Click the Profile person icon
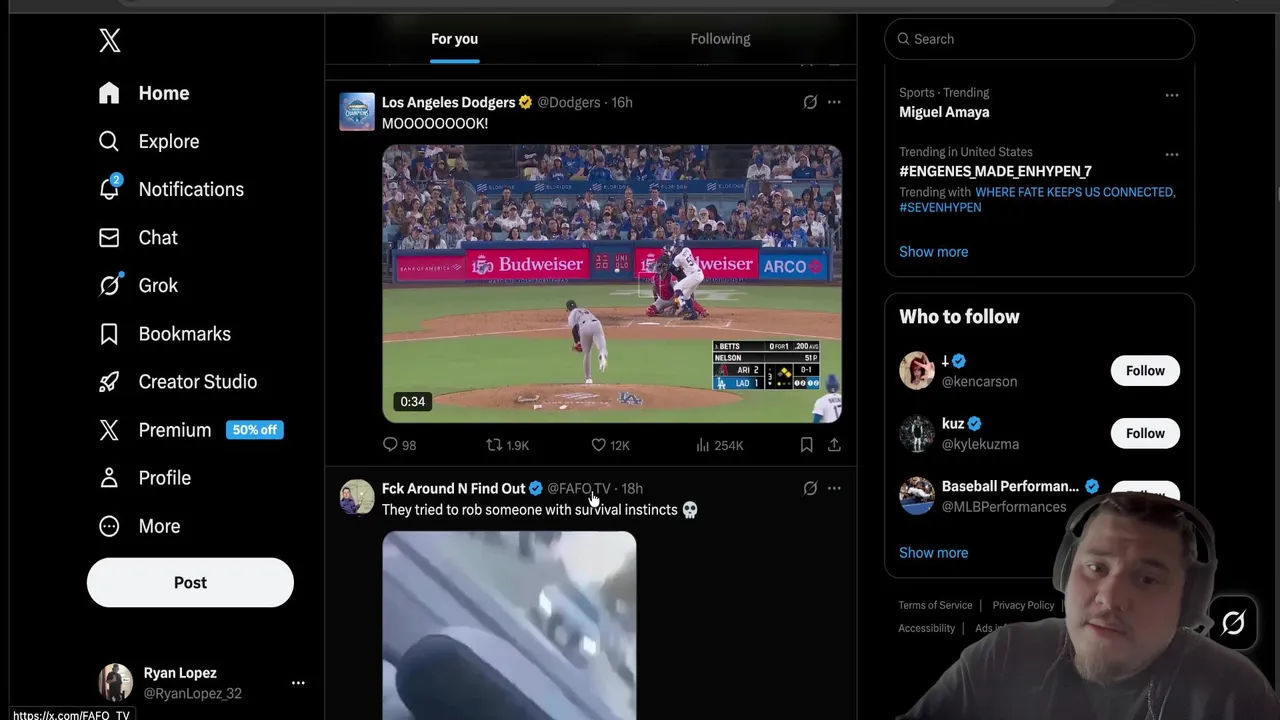 [x=109, y=477]
